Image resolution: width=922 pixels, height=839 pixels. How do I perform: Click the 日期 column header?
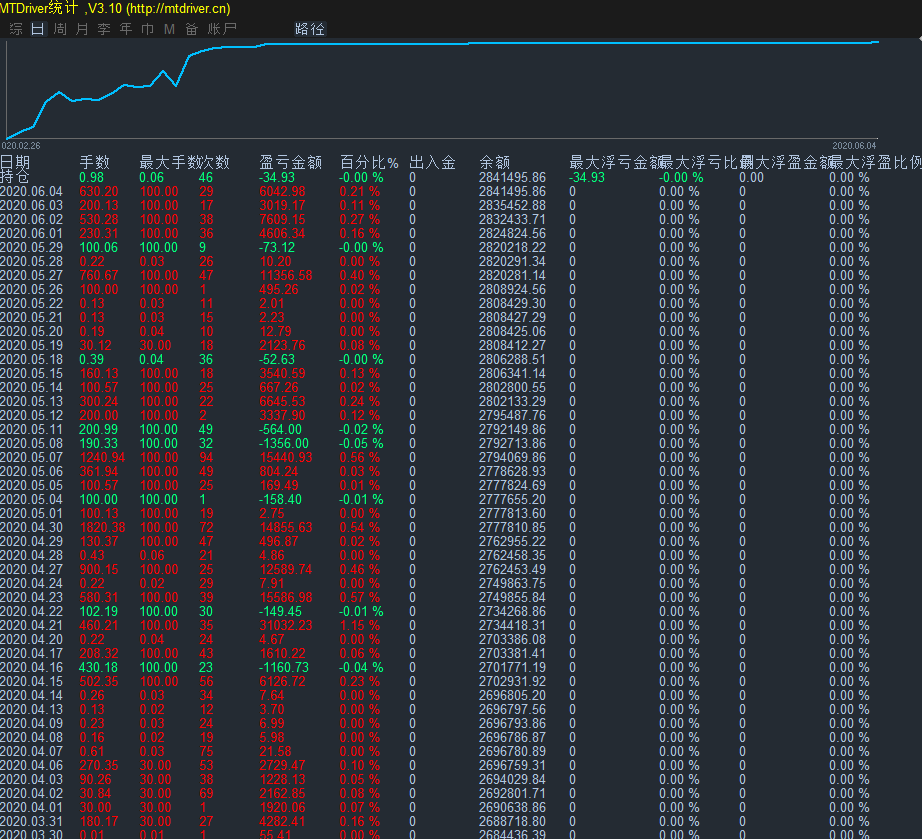[x=15, y=162]
